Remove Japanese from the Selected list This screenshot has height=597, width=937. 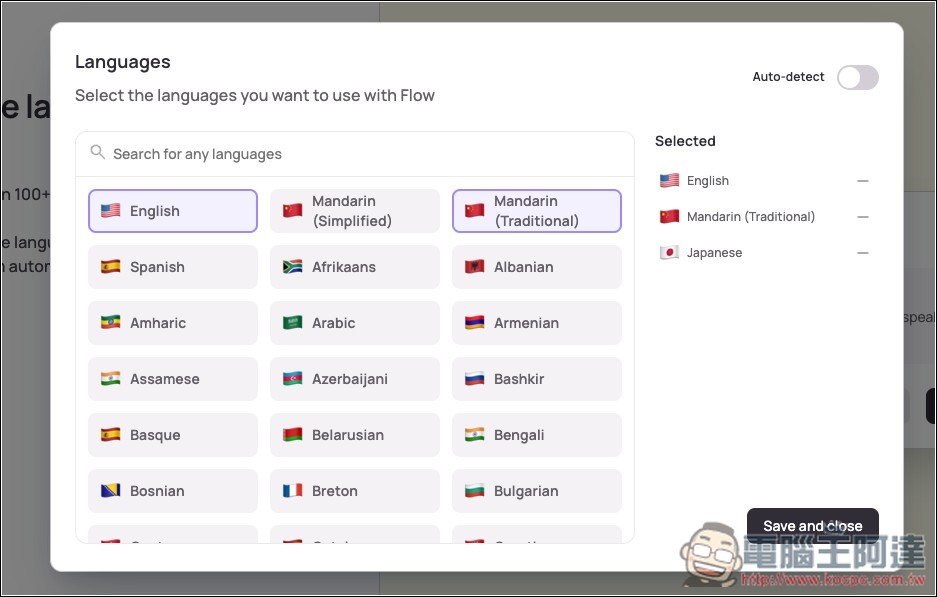click(x=862, y=253)
